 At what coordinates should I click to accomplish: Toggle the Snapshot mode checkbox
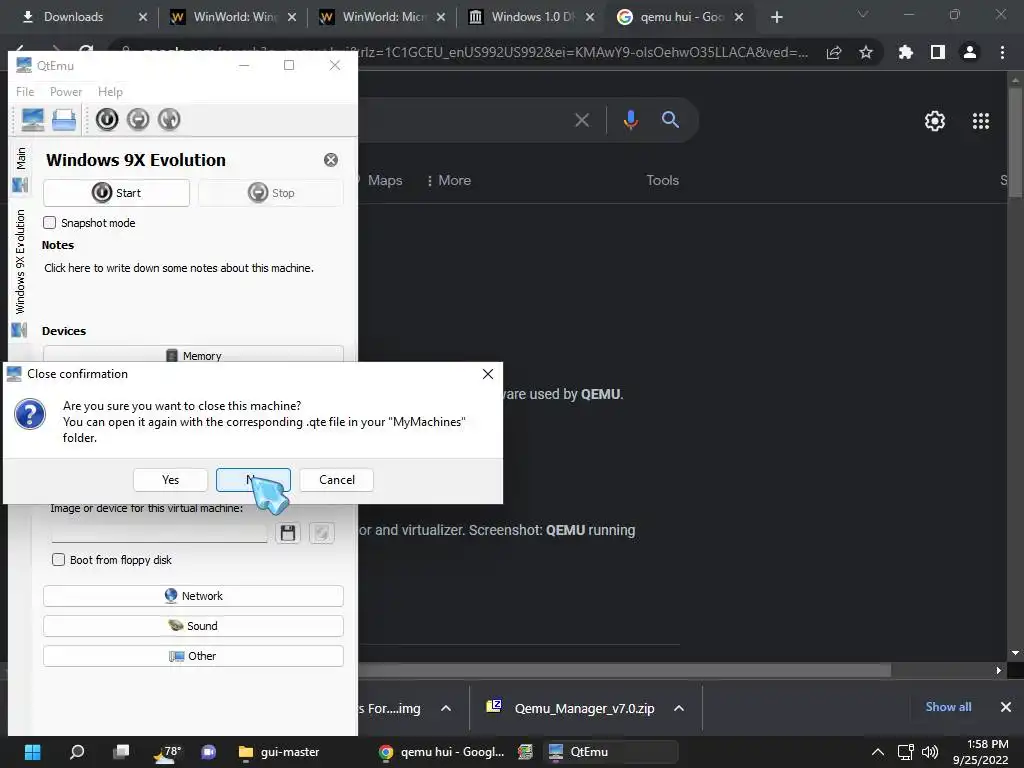tap(50, 223)
